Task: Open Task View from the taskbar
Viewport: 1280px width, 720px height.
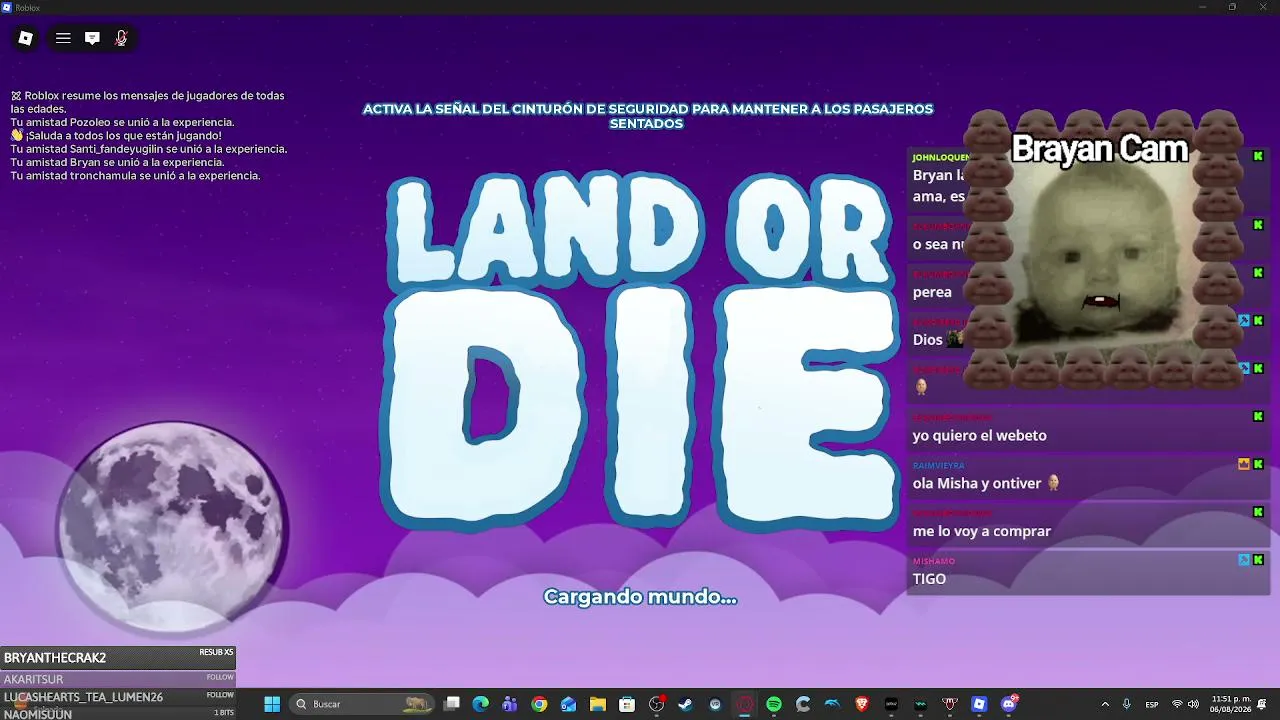Action: pos(452,704)
